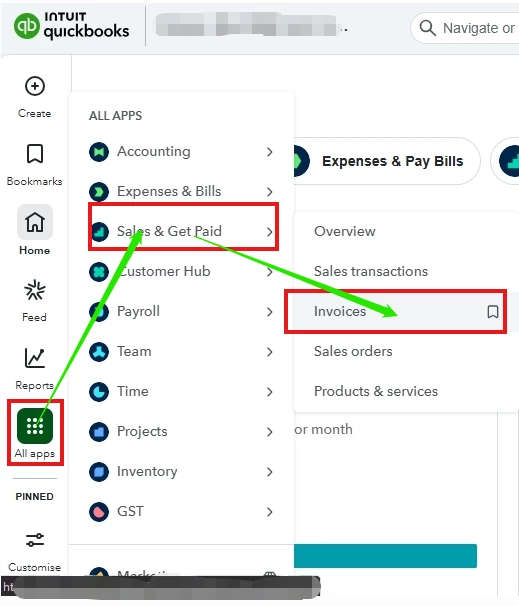Viewport: 519px width, 606px height.
Task: Click the teal bar button
Action: point(385,556)
